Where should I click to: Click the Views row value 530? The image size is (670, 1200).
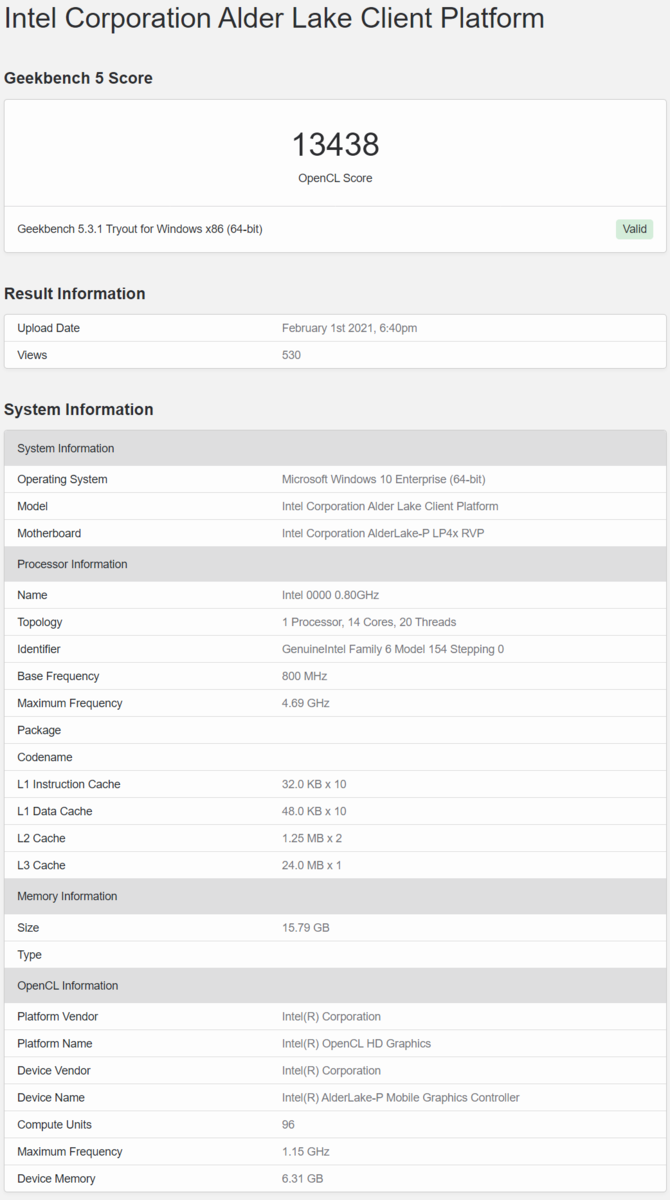(x=291, y=355)
